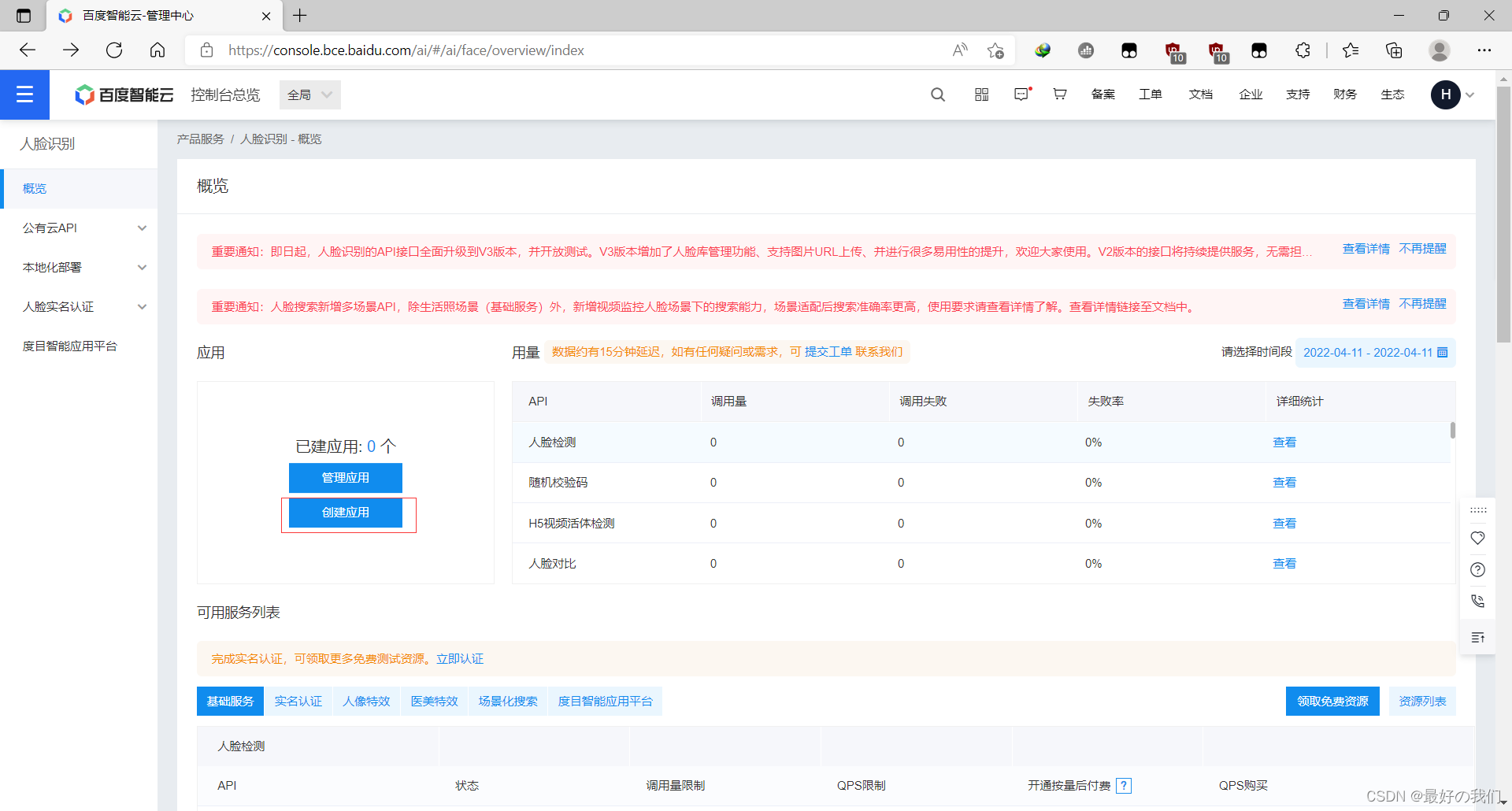Open 财务 in top navigation
Image resolution: width=1512 pixels, height=811 pixels.
click(1345, 94)
